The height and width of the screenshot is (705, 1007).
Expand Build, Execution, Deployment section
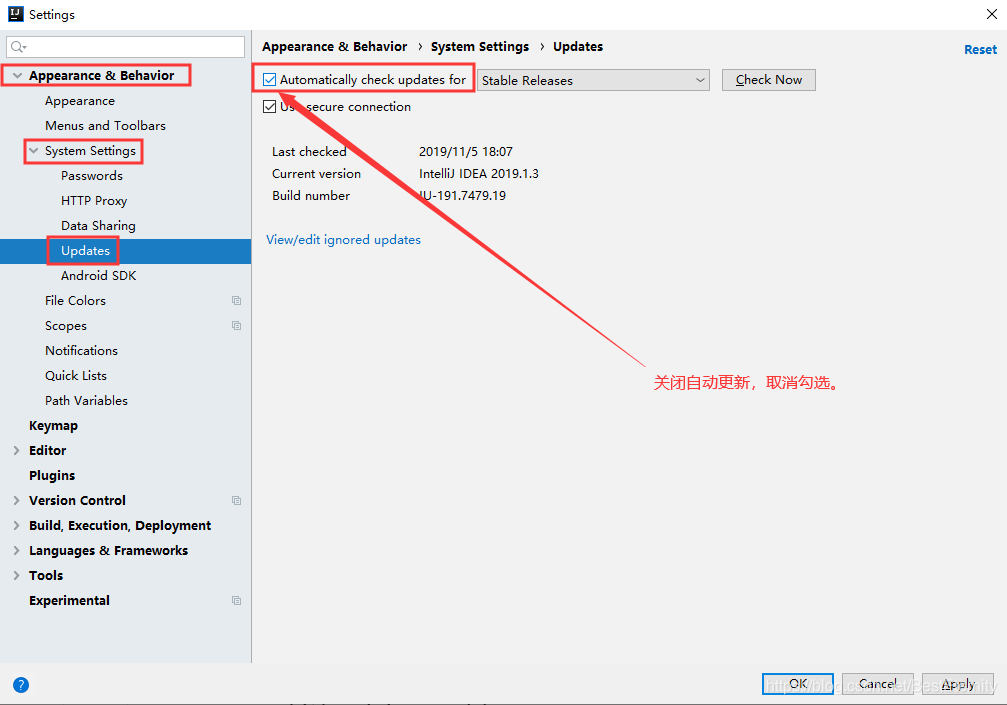pyautogui.click(x=17, y=525)
